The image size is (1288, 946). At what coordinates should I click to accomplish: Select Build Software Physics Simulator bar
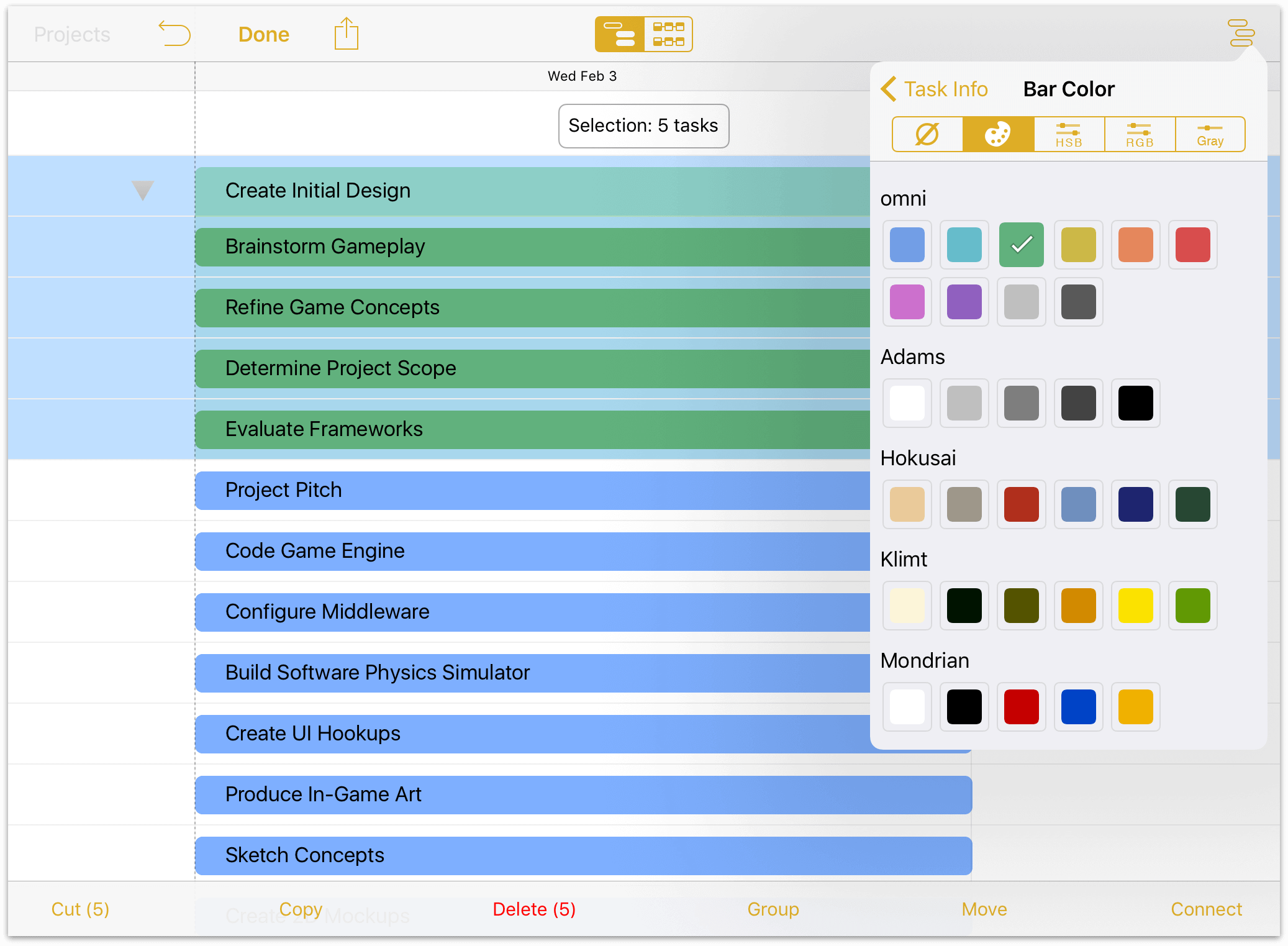click(533, 673)
